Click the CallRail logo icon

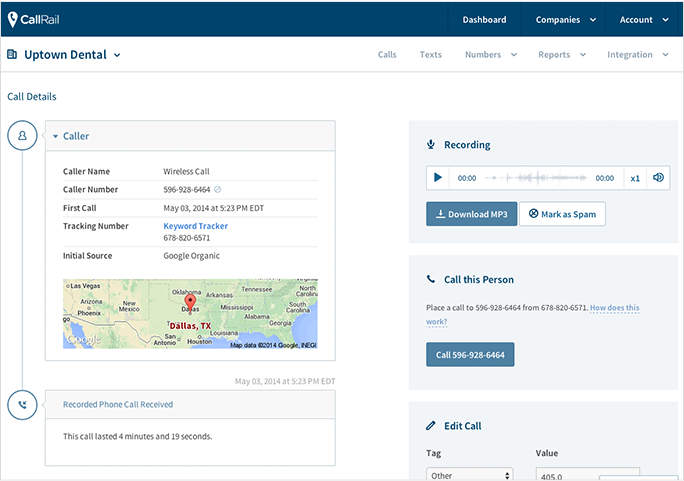[x=13, y=19]
